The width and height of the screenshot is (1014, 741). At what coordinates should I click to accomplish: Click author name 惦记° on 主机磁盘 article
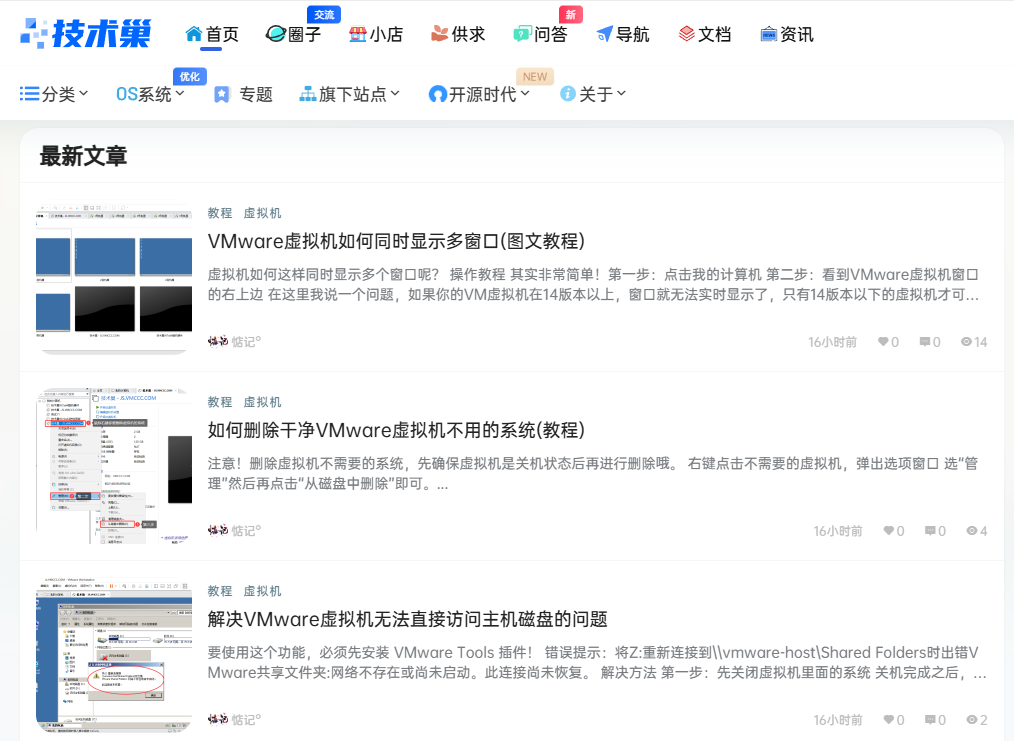click(x=246, y=720)
